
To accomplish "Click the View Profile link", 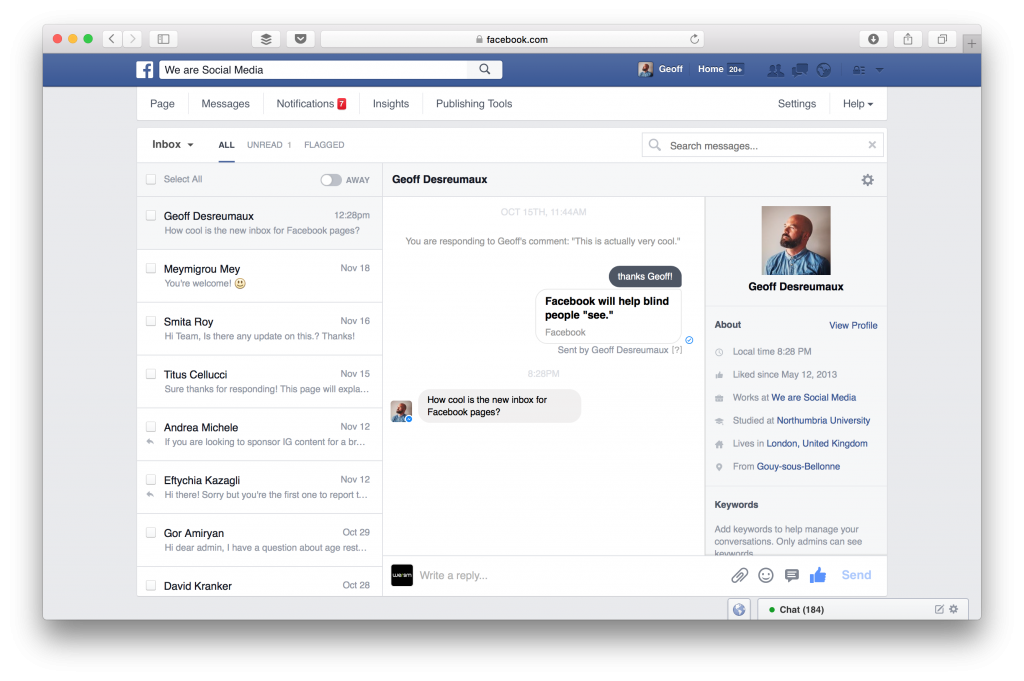I will click(x=853, y=325).
